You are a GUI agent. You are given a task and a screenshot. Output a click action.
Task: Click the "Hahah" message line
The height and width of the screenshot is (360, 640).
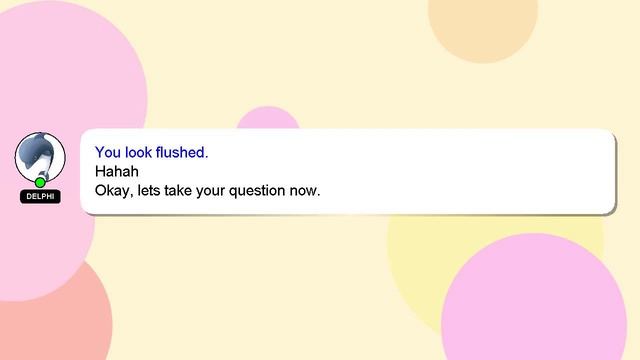(117, 171)
